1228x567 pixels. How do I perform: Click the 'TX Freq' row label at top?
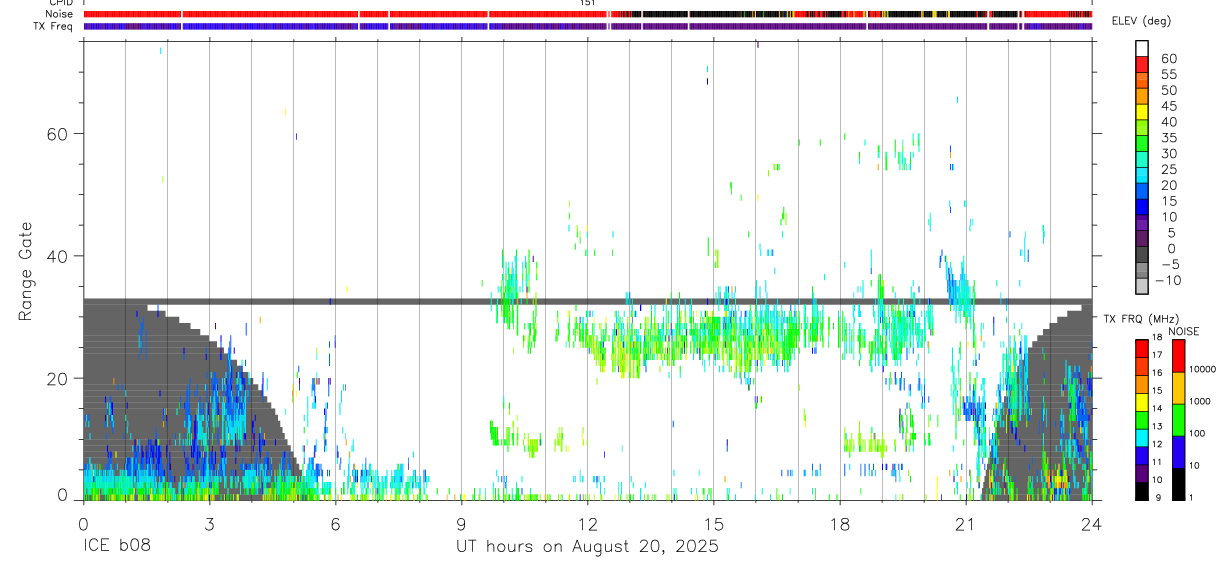54,26
